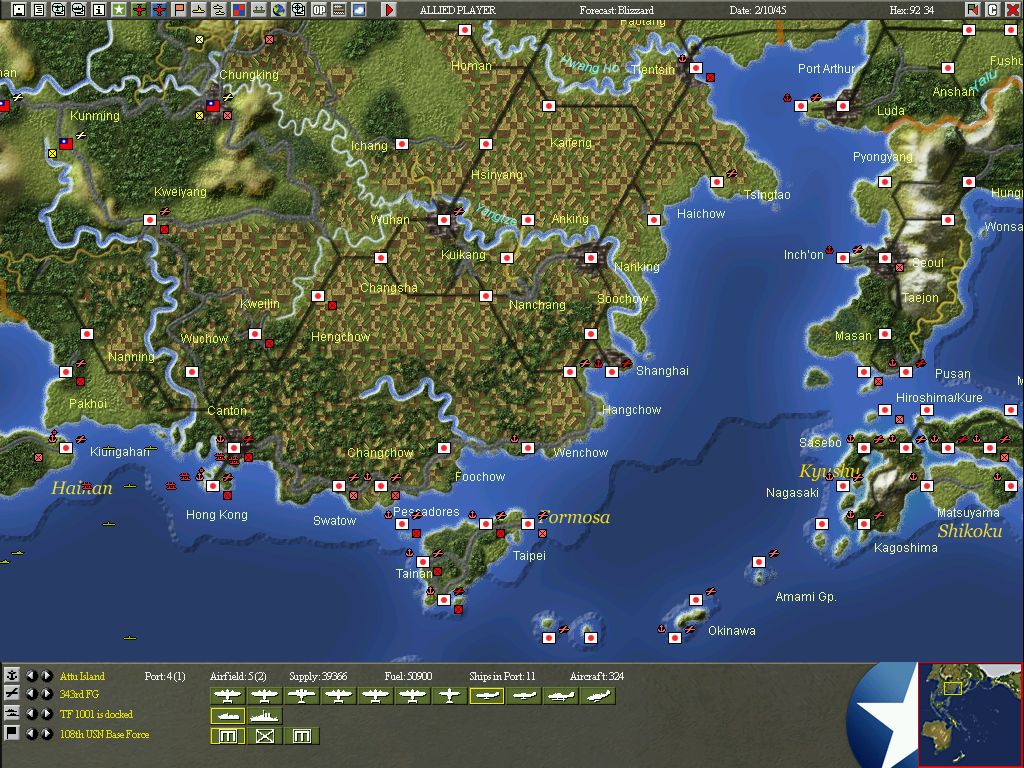The image size is (1024, 768).
Task: Open the Attu Island base name
Action: pyautogui.click(x=82, y=676)
